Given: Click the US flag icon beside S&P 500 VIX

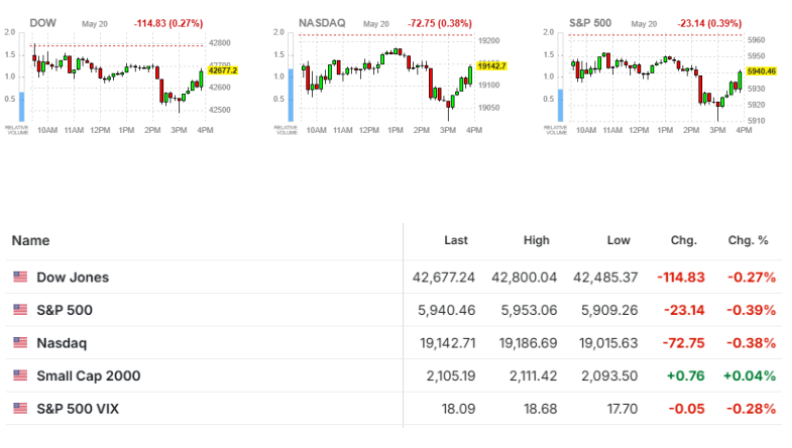Looking at the screenshot, I should (x=20, y=408).
